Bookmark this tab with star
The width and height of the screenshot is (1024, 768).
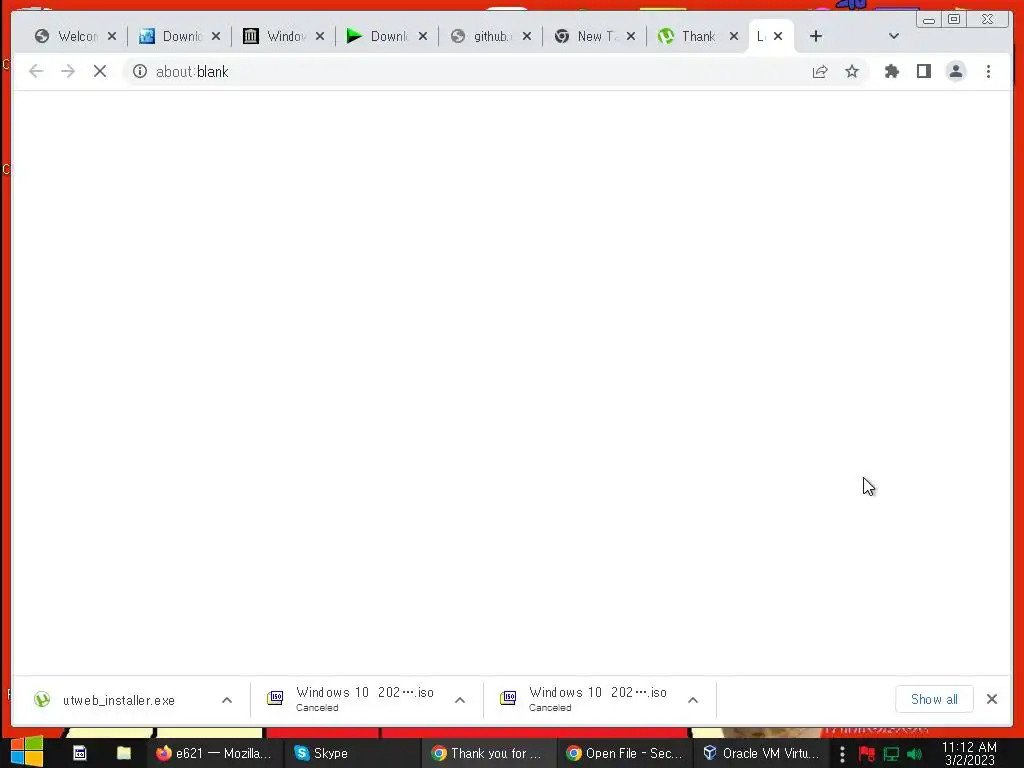(x=852, y=71)
